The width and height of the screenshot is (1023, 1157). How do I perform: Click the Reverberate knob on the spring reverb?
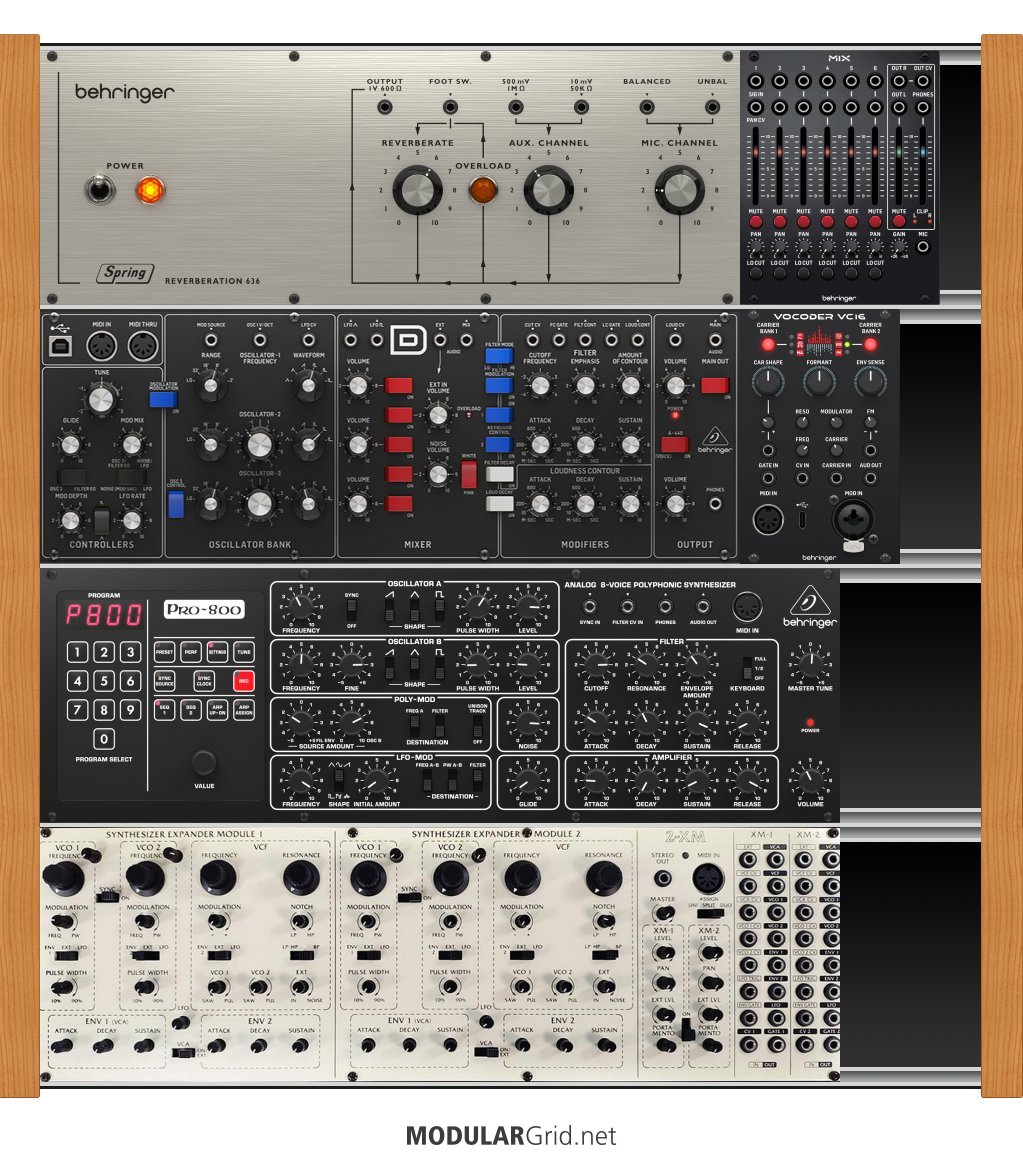417,190
